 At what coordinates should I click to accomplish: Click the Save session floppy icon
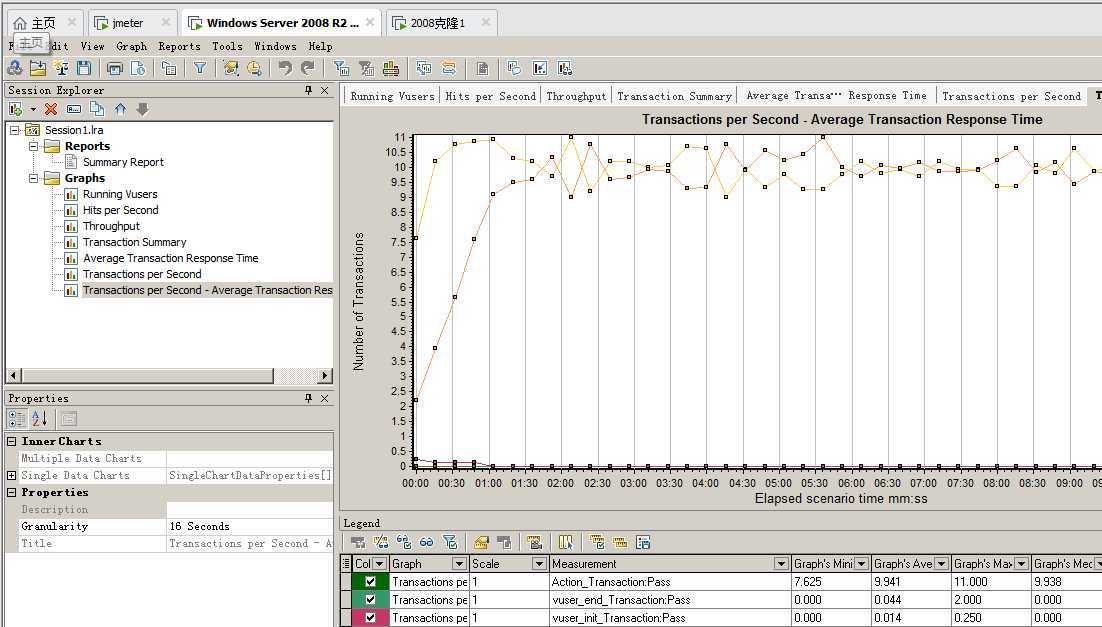pos(84,68)
